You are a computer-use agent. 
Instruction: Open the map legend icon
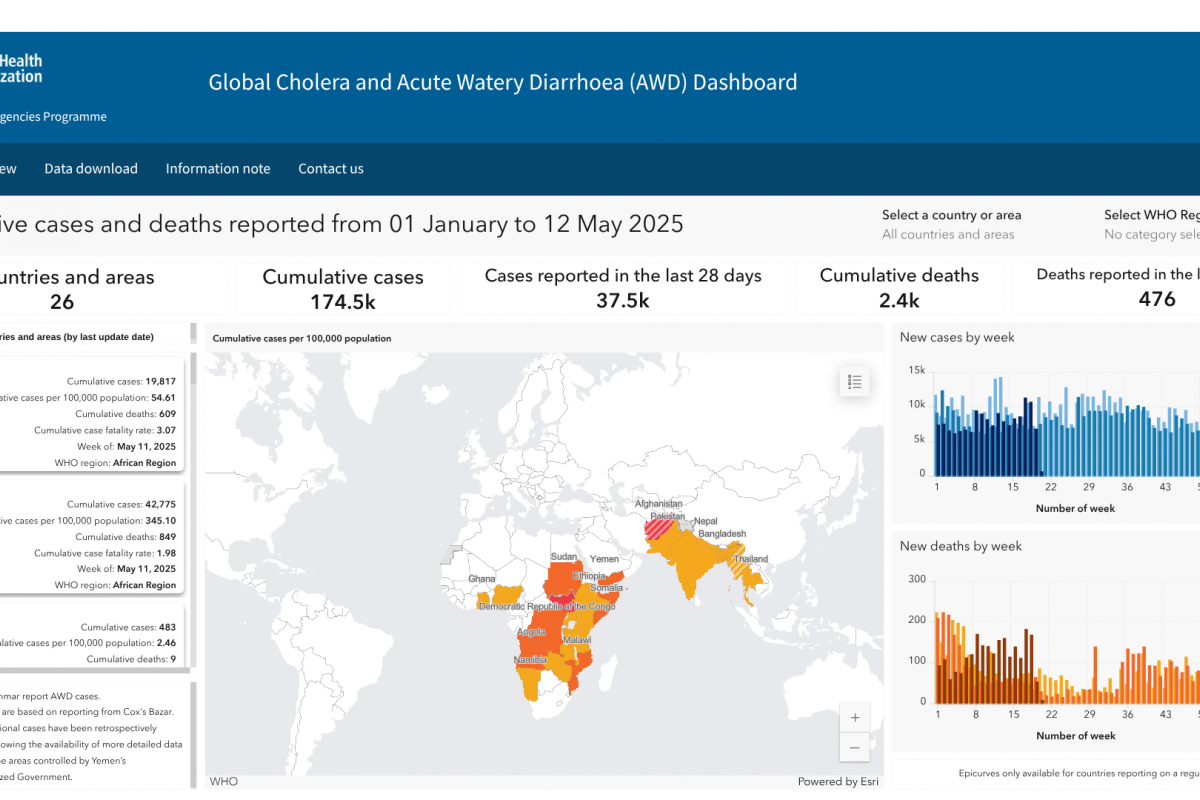pos(854,381)
